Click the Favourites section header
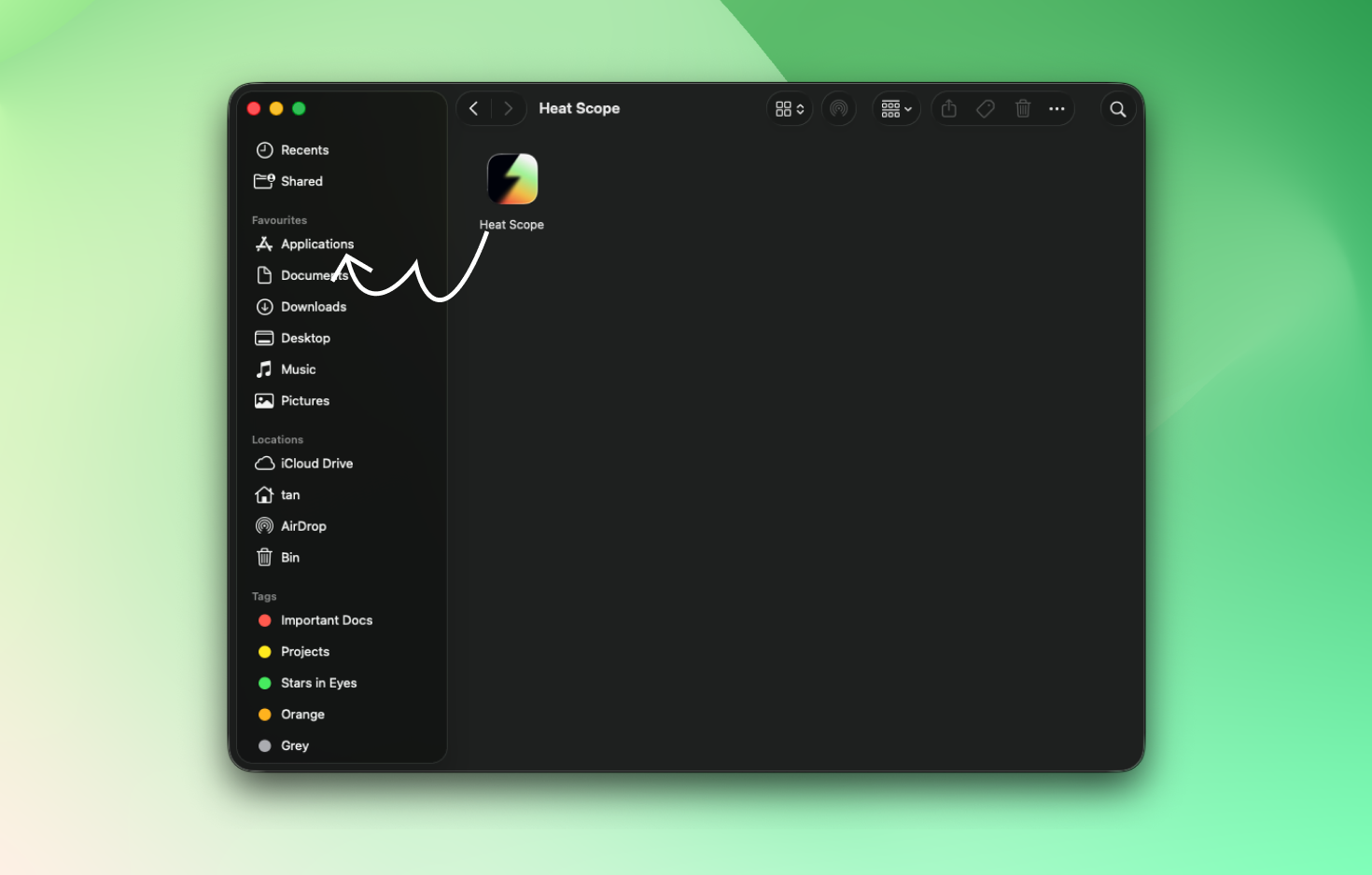Viewport: 1372px width, 875px height. [279, 220]
